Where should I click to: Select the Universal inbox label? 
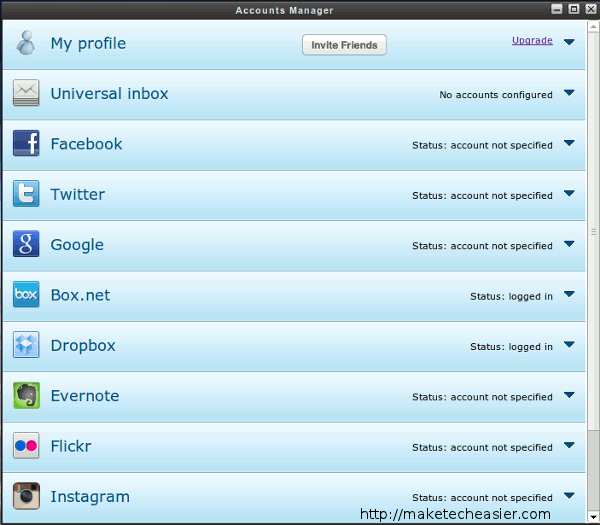pos(109,93)
